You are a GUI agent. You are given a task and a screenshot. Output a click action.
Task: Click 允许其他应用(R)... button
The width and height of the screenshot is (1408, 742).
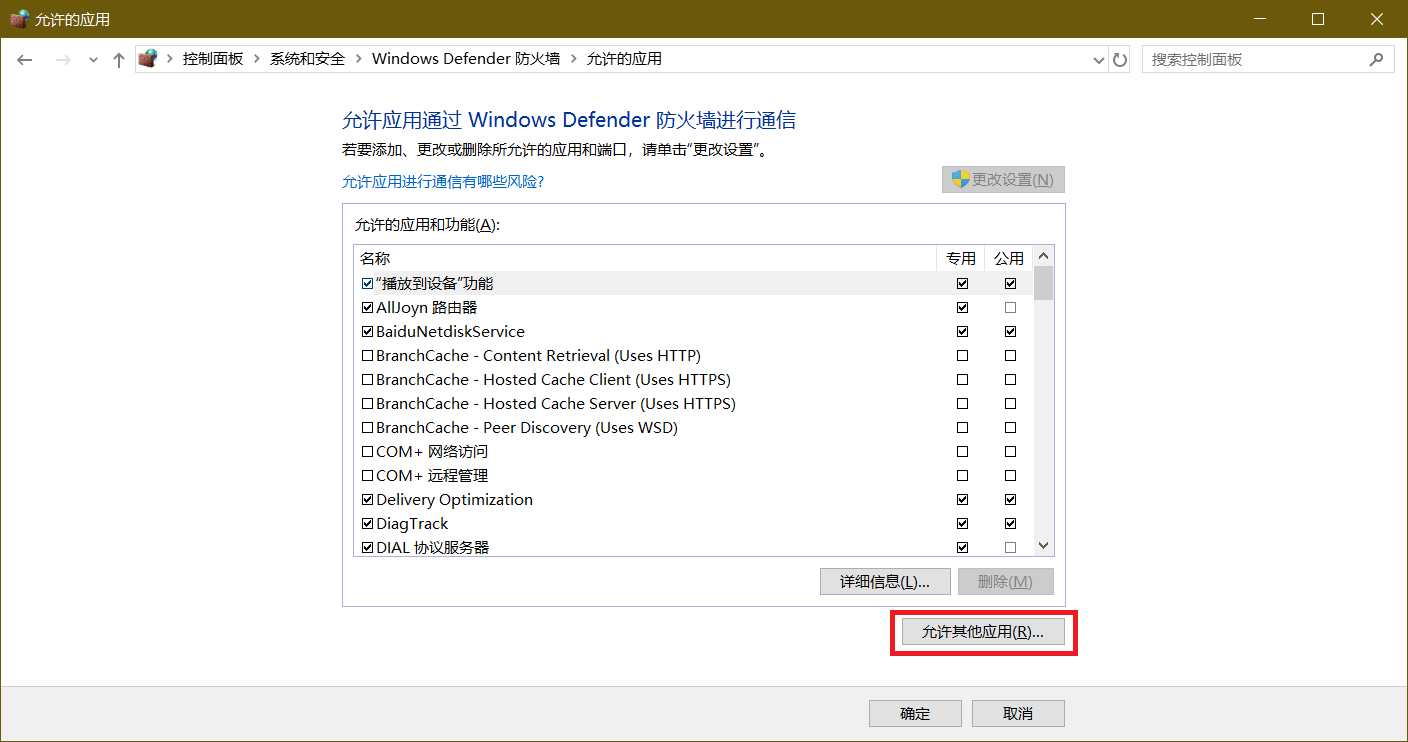pyautogui.click(x=982, y=632)
